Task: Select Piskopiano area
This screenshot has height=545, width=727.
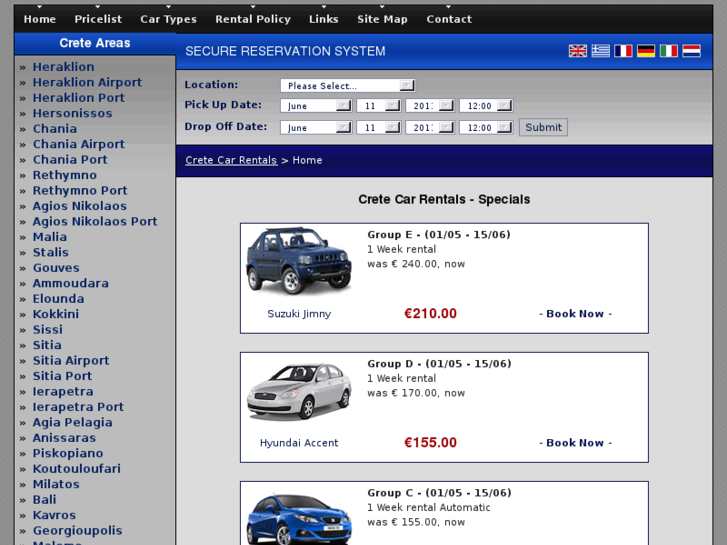Action: pyautogui.click(x=68, y=453)
